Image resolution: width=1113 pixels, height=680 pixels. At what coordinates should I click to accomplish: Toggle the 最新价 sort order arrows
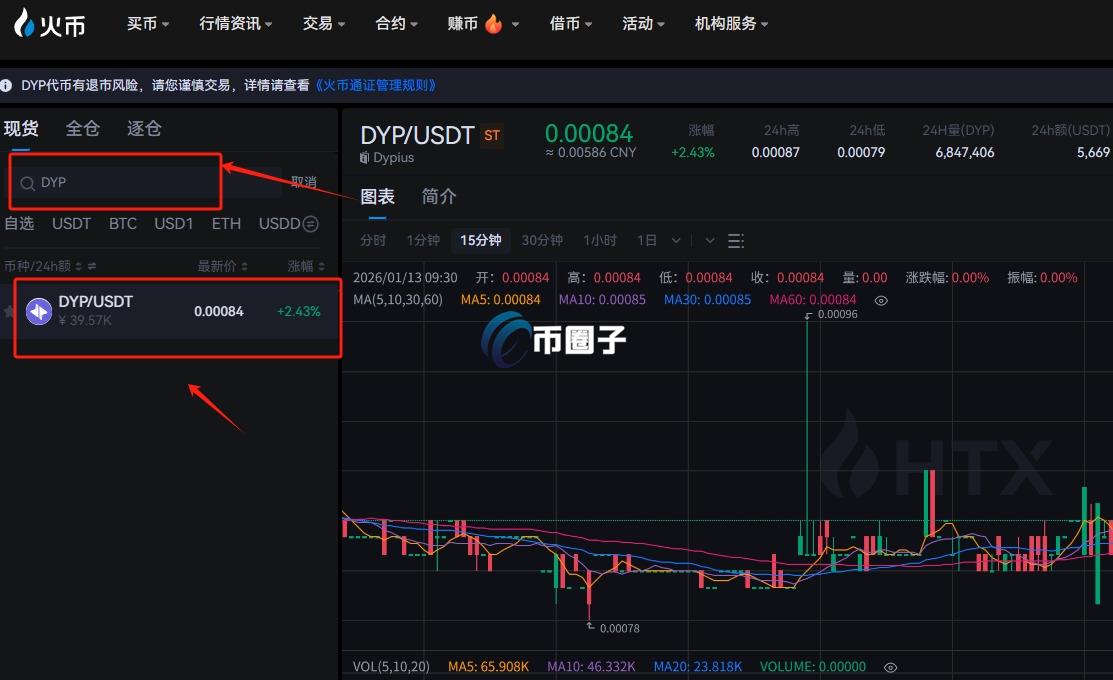(243, 265)
